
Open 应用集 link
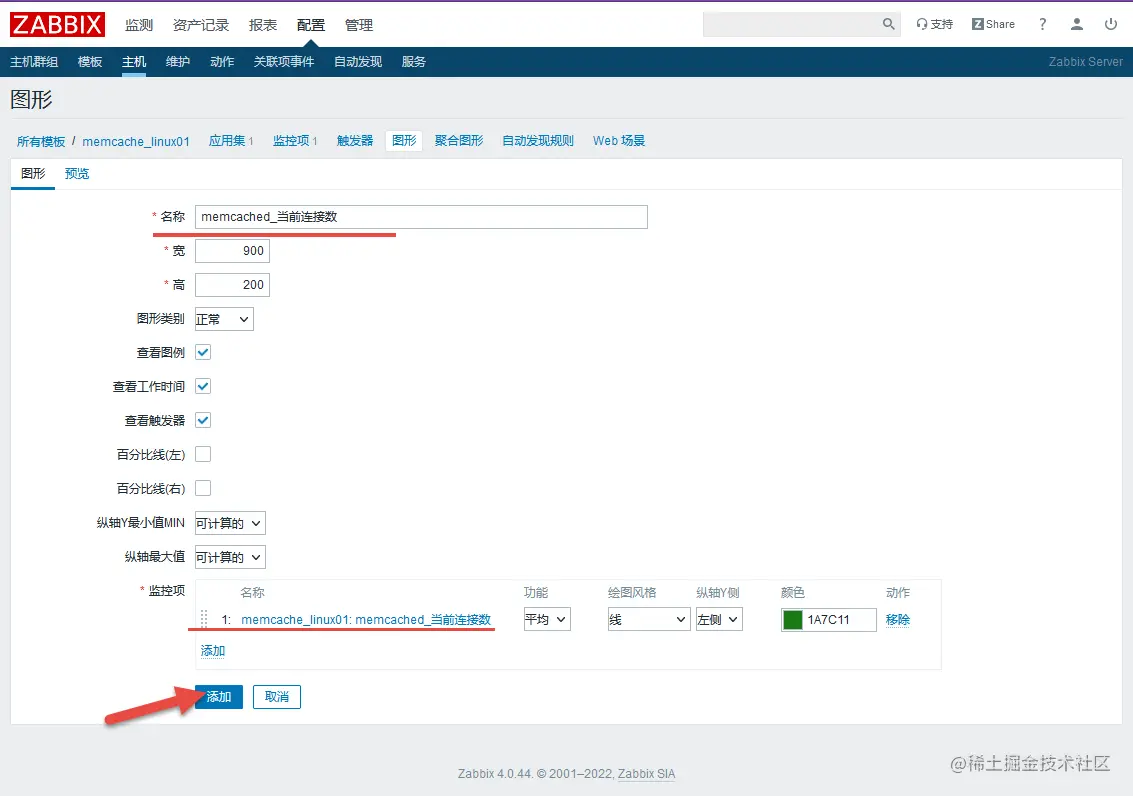click(227, 140)
